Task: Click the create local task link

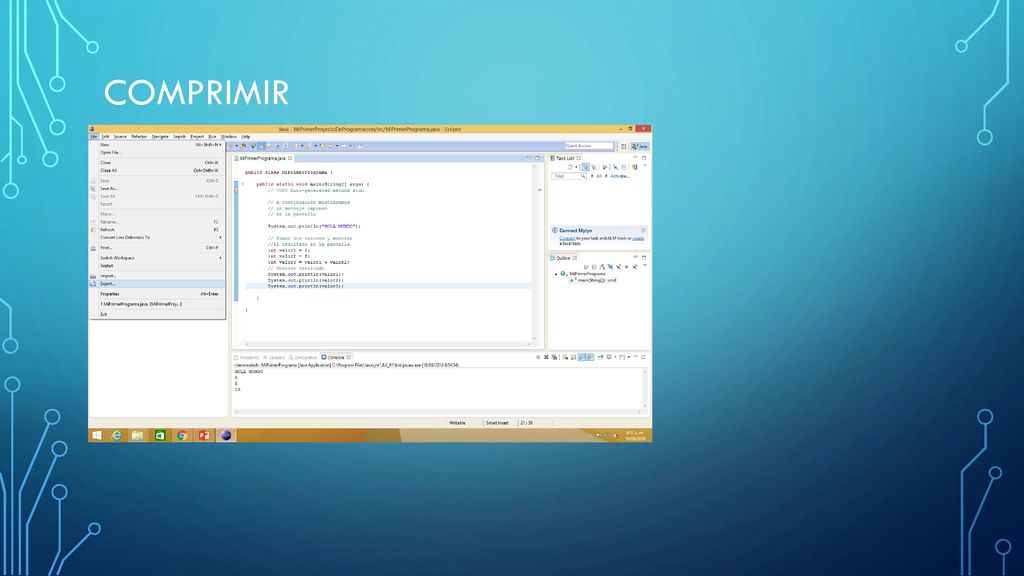Action: click(638, 238)
